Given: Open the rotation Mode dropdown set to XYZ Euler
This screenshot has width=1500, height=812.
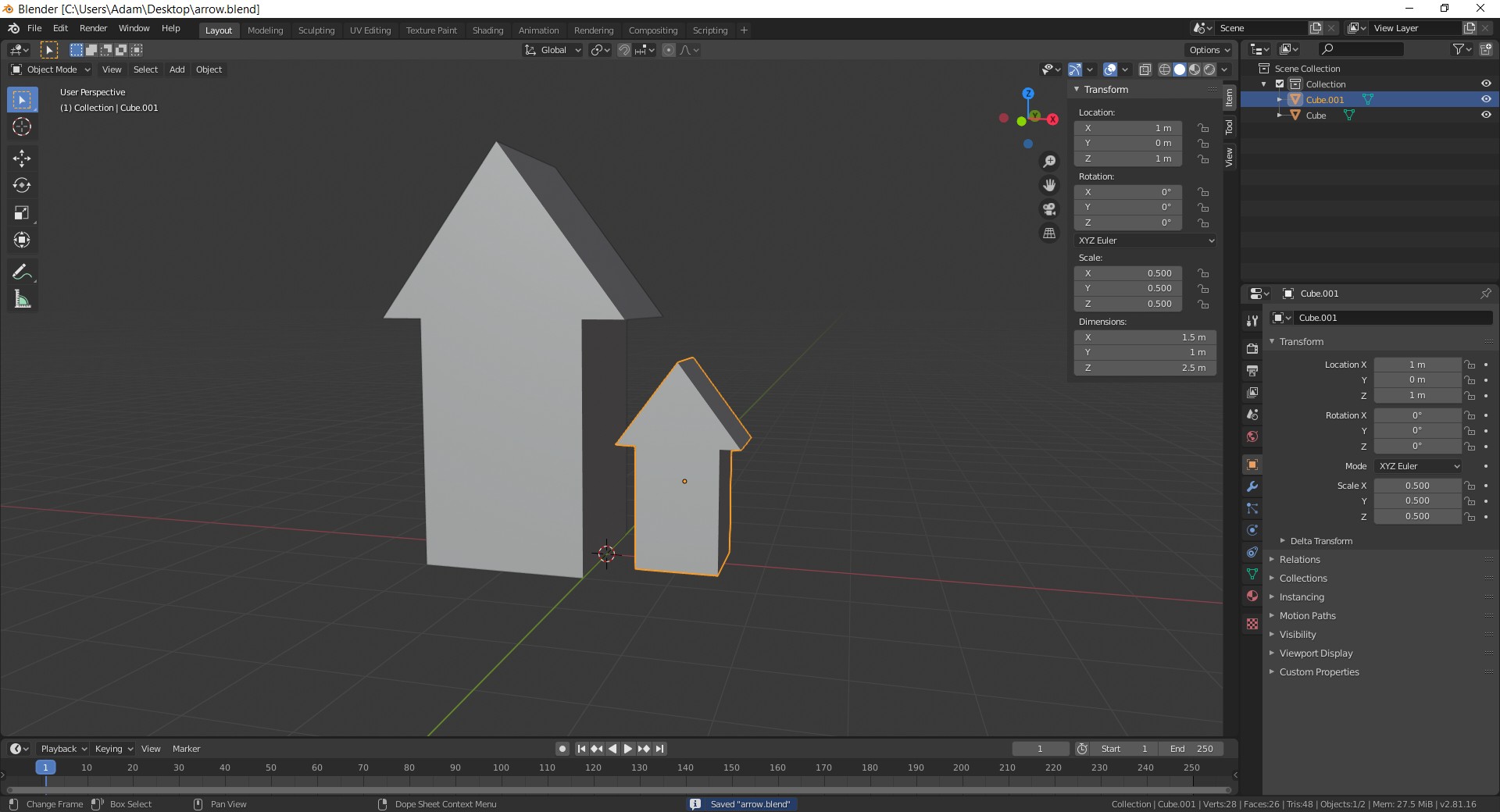Looking at the screenshot, I should (x=1418, y=466).
